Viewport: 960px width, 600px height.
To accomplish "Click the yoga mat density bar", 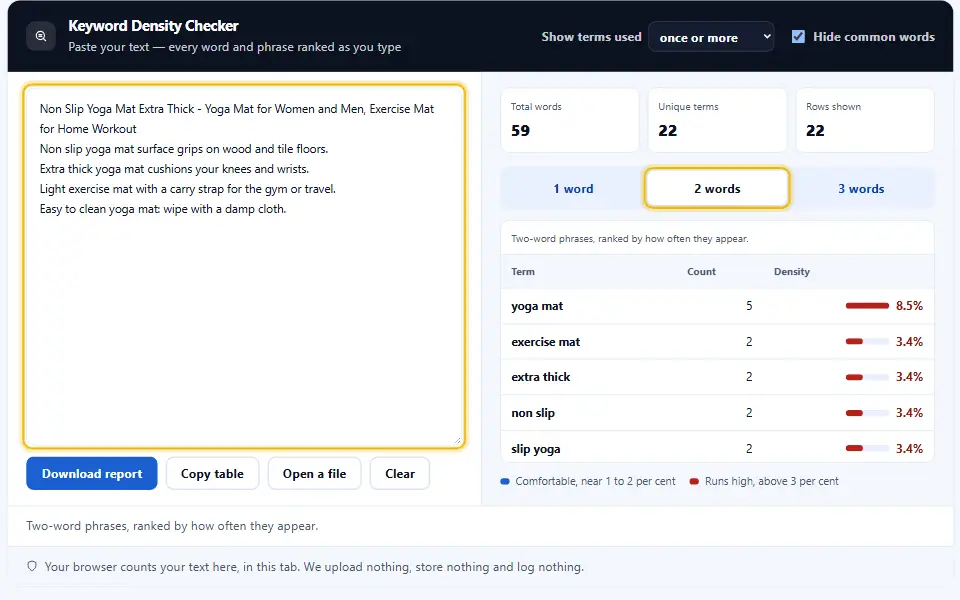I will [867, 306].
